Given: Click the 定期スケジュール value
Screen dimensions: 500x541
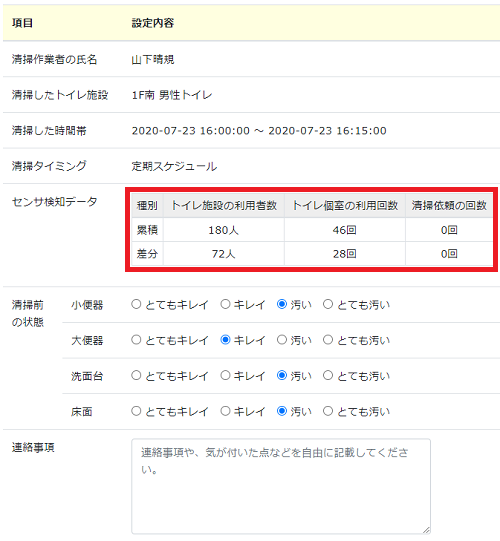Looking at the screenshot, I should tap(174, 166).
